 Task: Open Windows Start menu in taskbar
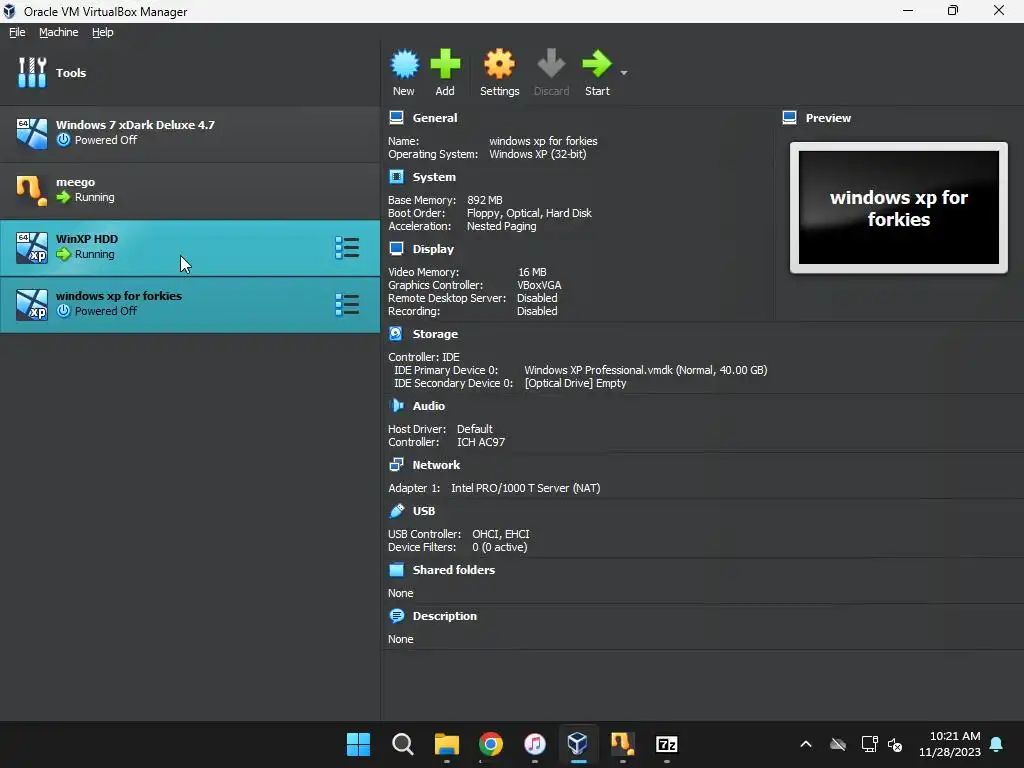click(359, 744)
